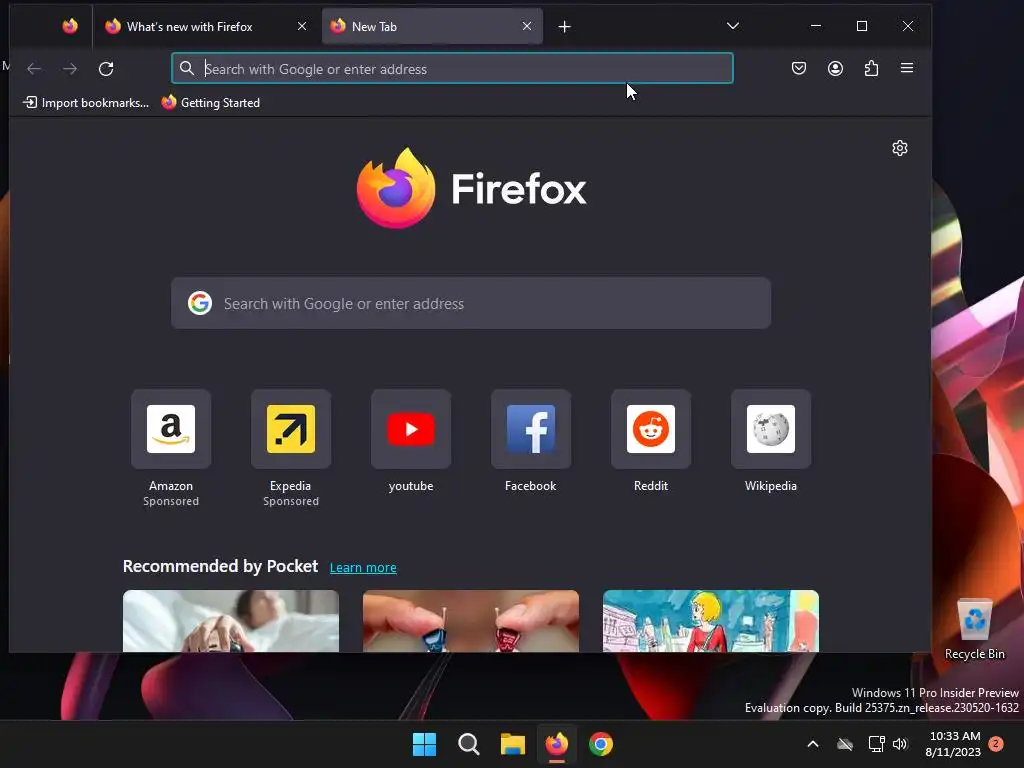Open a new tab with plus button

point(565,27)
